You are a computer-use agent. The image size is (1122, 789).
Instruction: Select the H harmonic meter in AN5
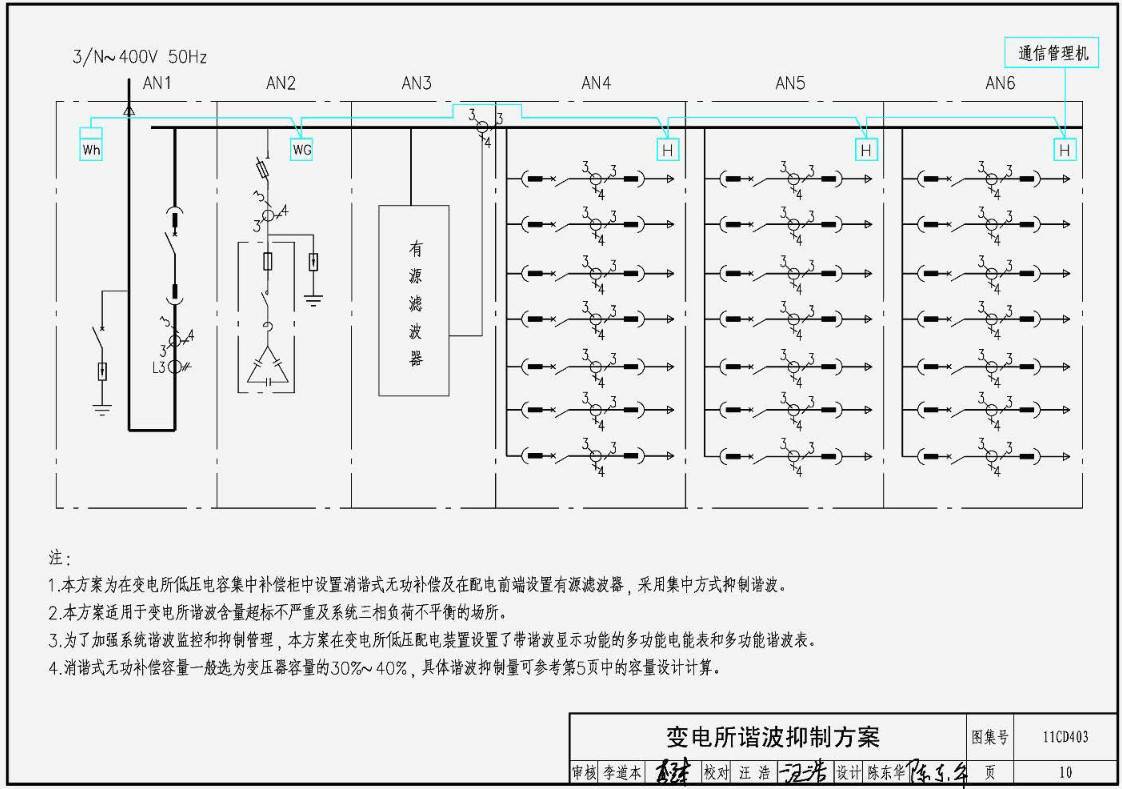[866, 150]
